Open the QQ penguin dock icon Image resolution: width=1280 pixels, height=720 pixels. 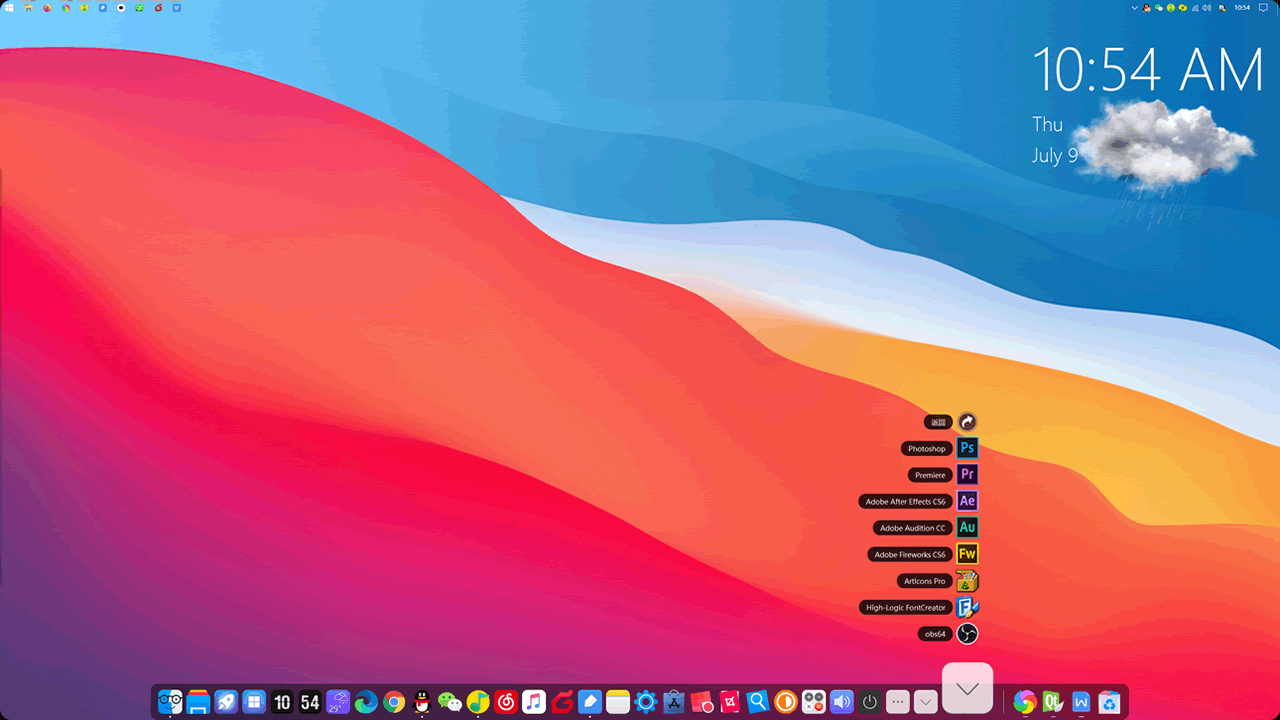point(422,702)
